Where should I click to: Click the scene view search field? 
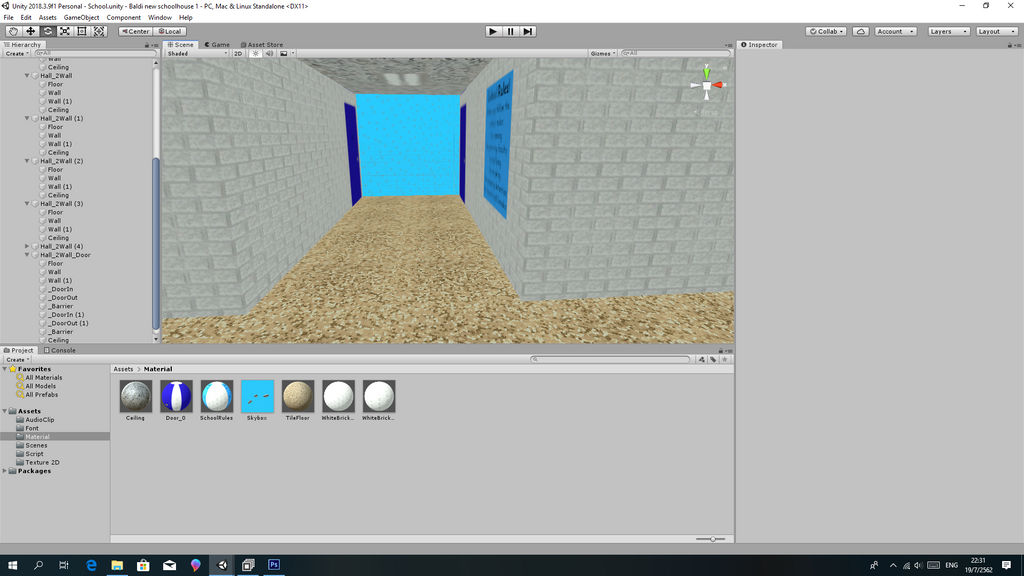click(675, 54)
